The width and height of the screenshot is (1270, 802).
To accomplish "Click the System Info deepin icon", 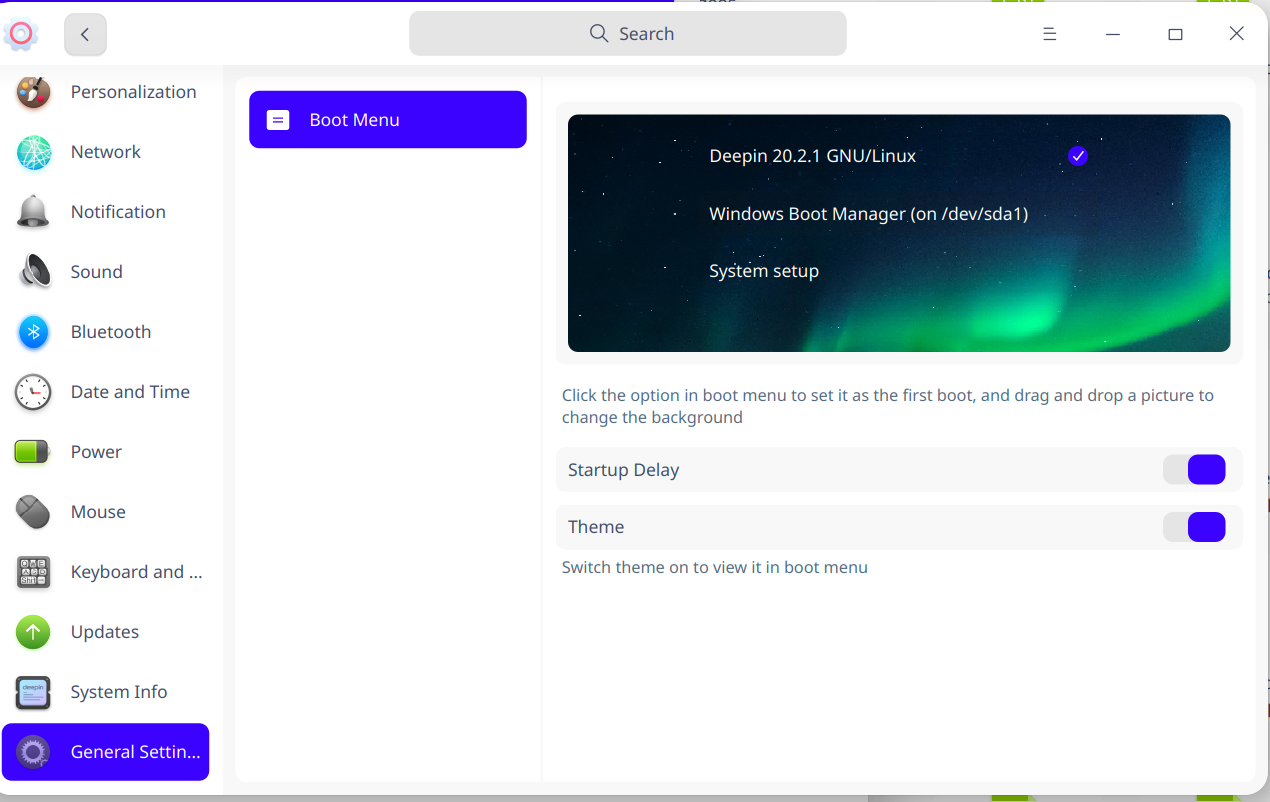I will pyautogui.click(x=33, y=692).
